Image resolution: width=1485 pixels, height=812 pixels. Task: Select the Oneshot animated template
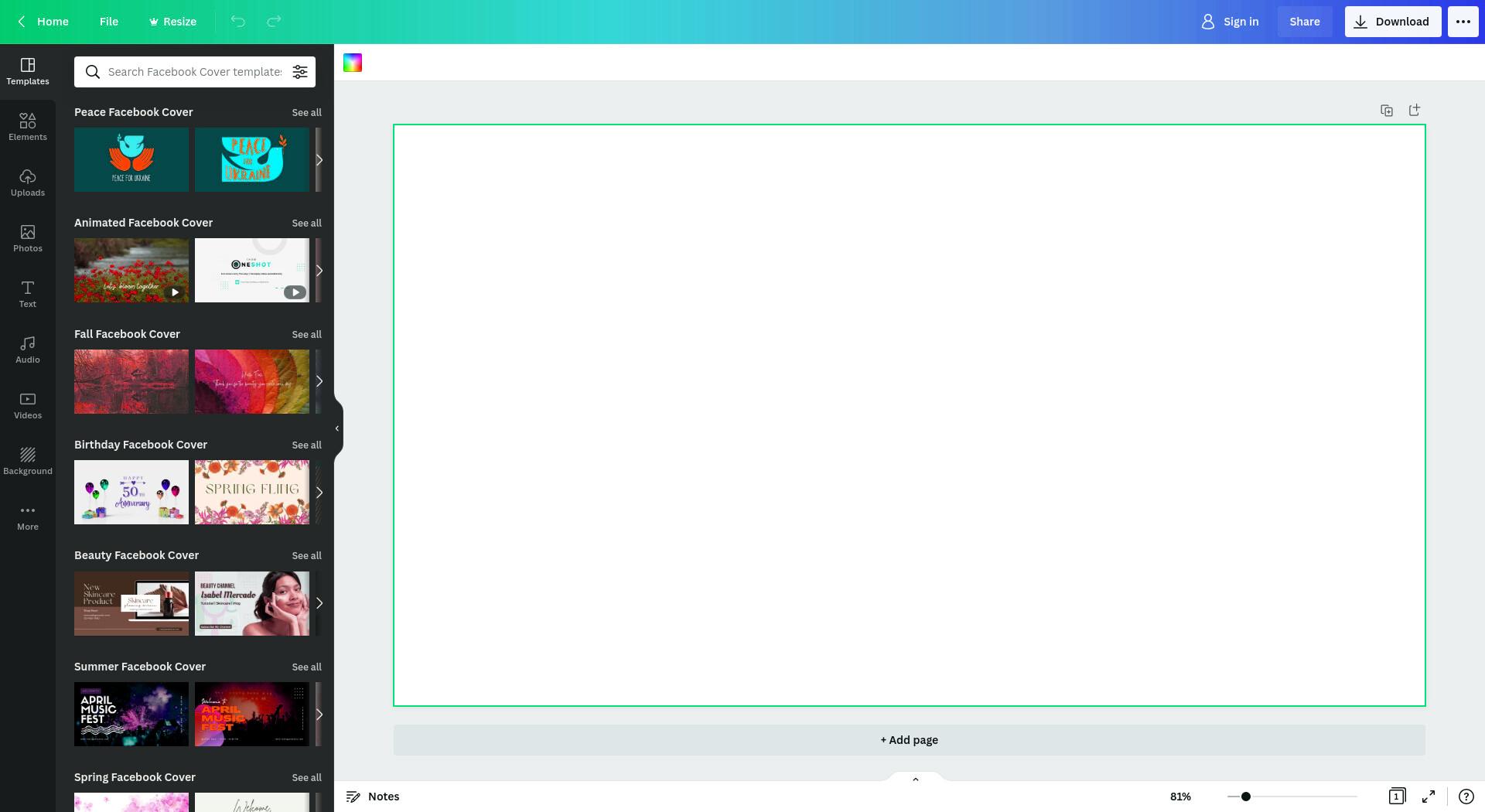tap(252, 271)
